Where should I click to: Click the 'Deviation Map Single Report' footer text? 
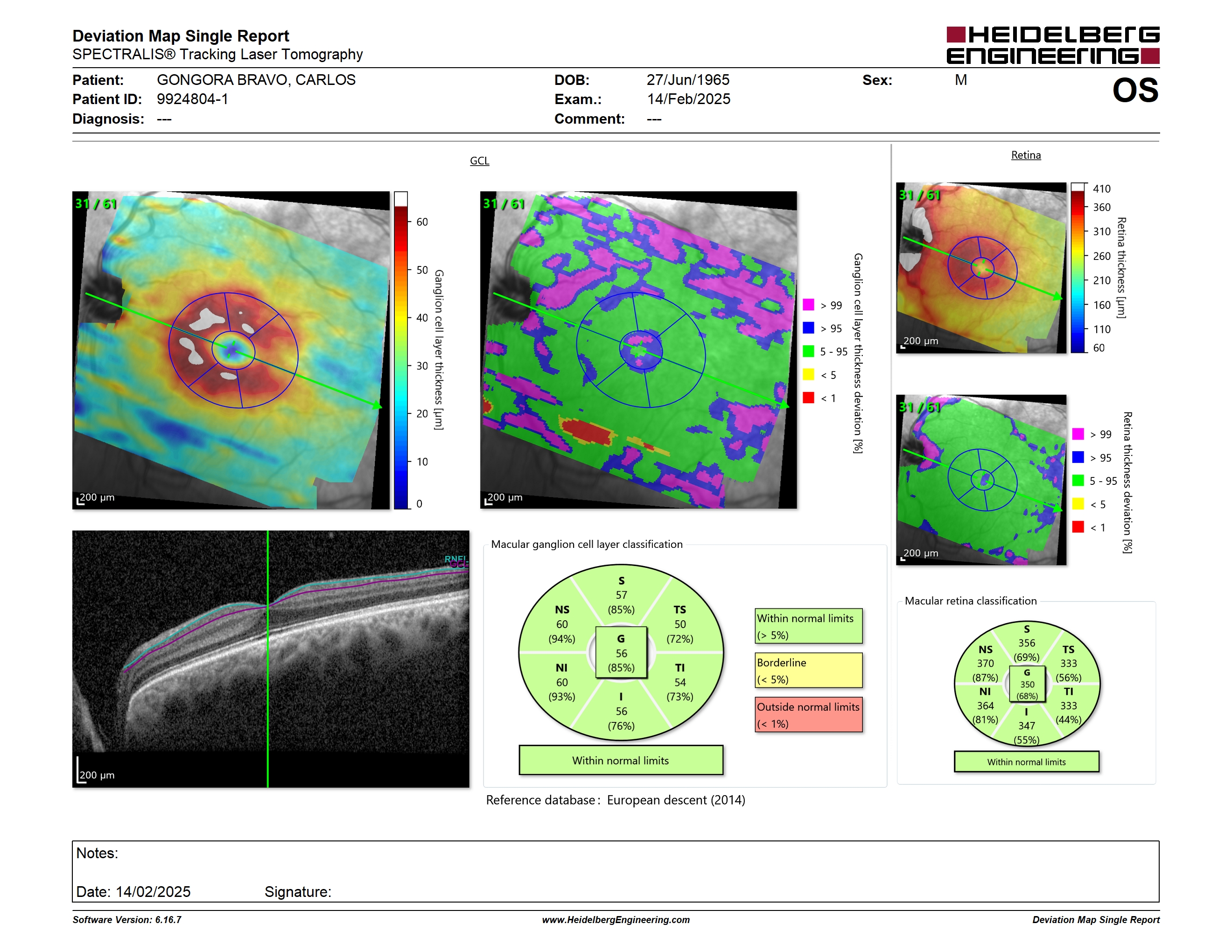click(1095, 920)
